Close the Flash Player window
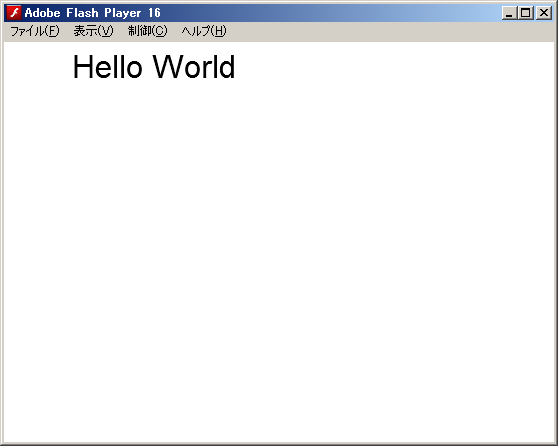558x446 pixels. coord(544,13)
